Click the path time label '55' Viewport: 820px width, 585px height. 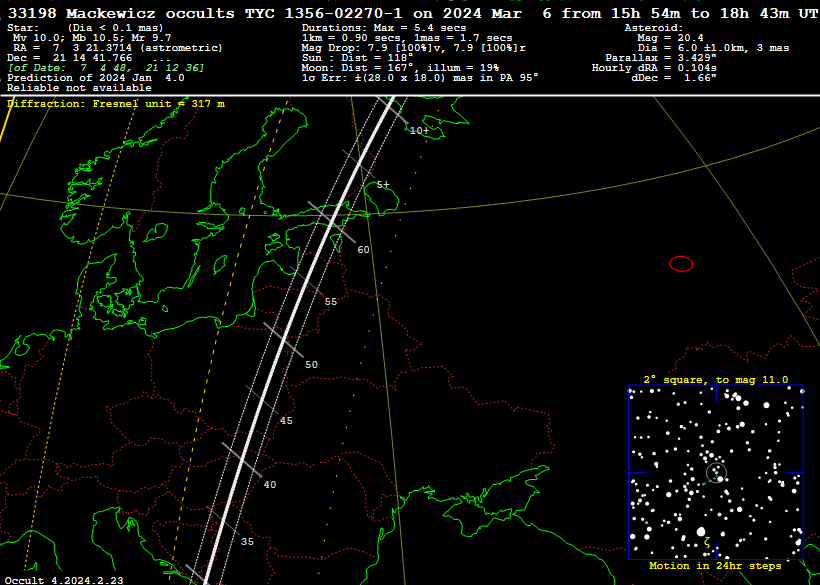331,302
